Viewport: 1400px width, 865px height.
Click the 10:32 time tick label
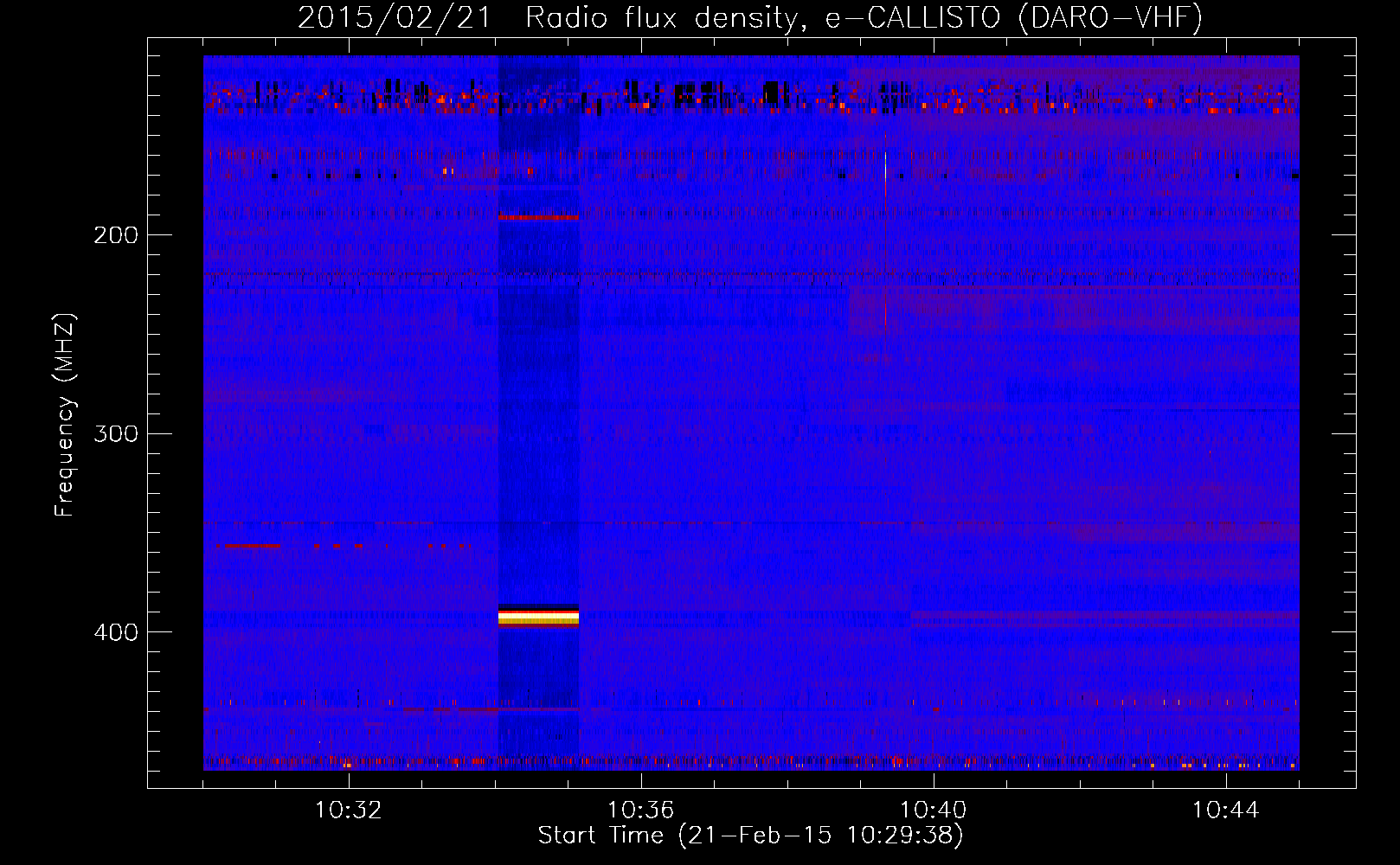[x=349, y=811]
